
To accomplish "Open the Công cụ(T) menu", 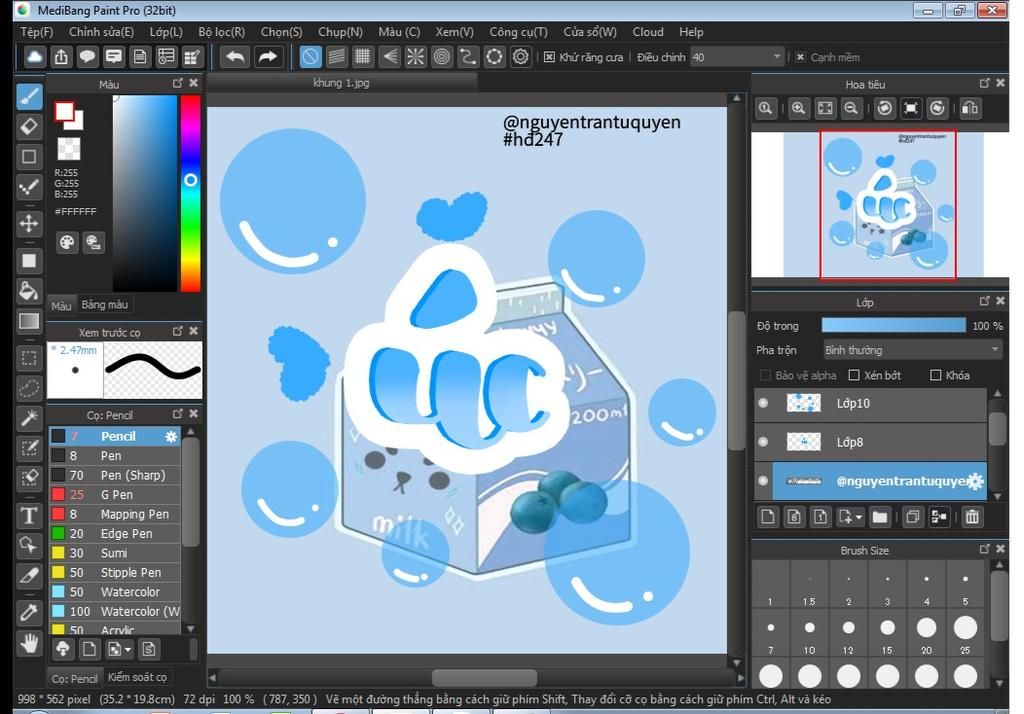I will coord(519,32).
